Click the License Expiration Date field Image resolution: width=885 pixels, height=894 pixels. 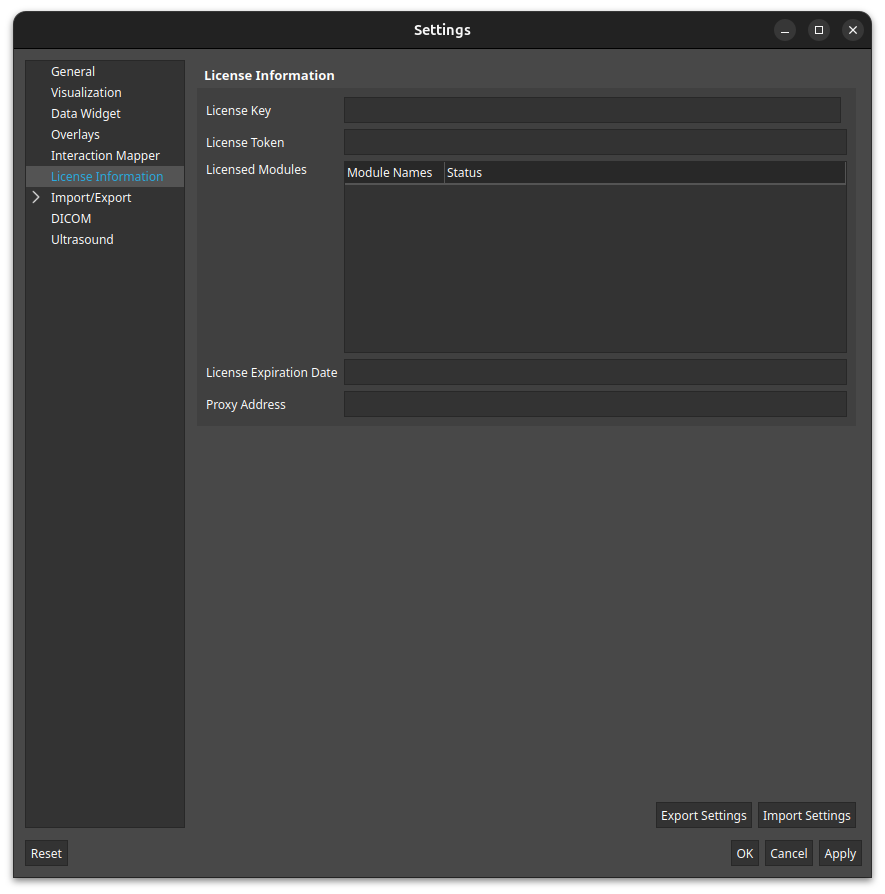click(595, 372)
